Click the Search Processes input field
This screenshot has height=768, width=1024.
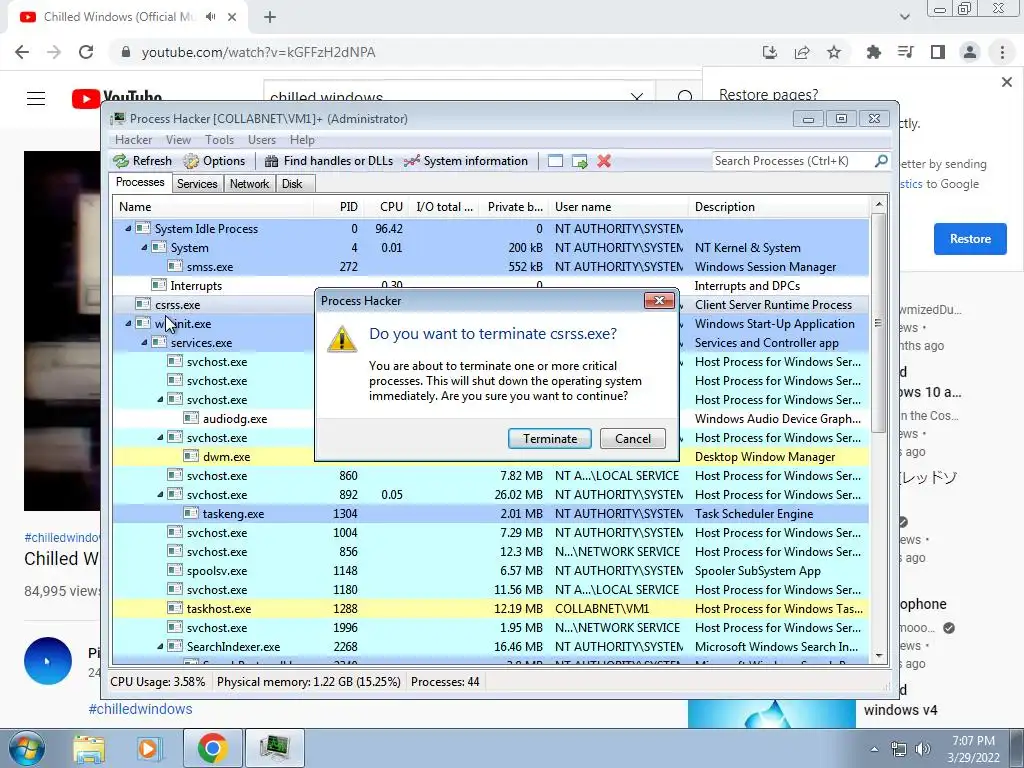click(x=793, y=161)
